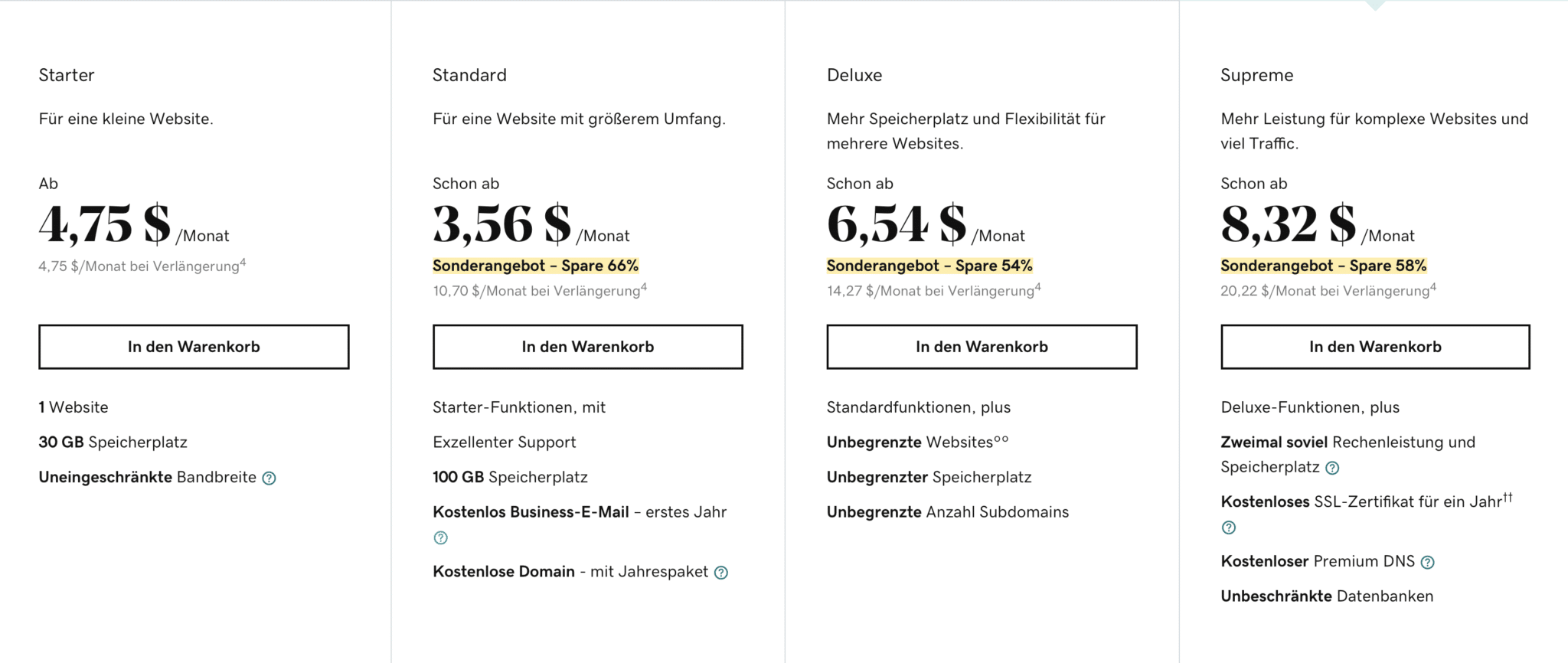Click the Starter renewal footnote 4
This screenshot has width=1568, height=663.
coord(243,263)
